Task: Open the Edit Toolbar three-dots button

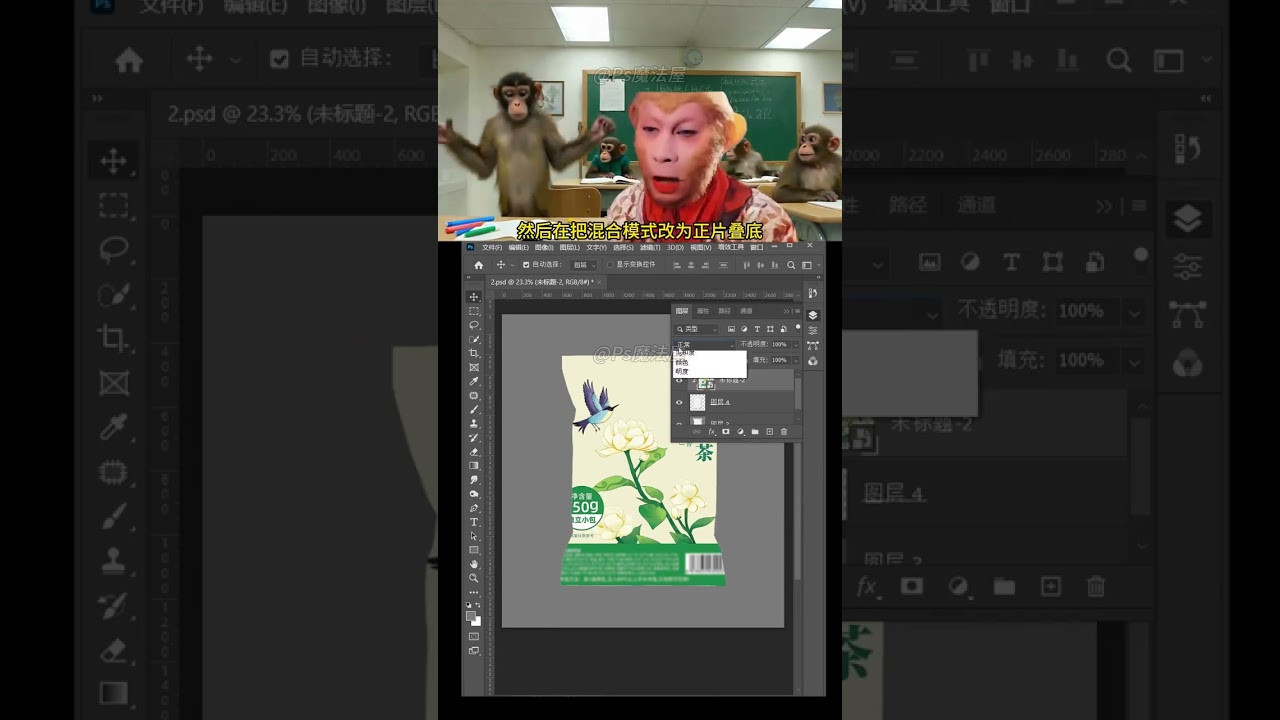Action: (474, 592)
